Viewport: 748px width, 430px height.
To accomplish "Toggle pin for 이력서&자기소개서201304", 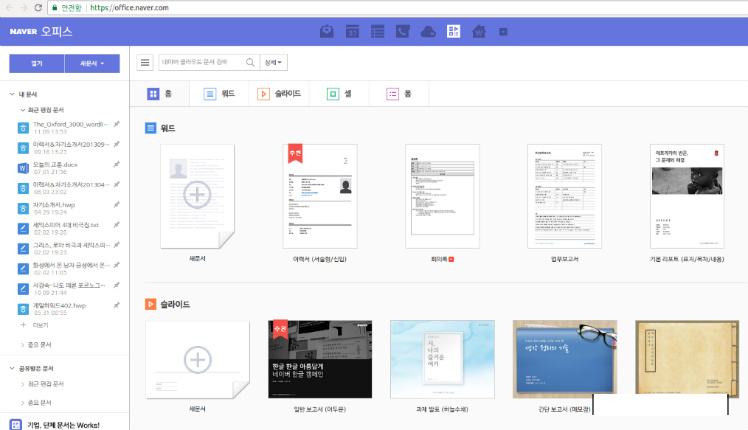I will [x=116, y=184].
